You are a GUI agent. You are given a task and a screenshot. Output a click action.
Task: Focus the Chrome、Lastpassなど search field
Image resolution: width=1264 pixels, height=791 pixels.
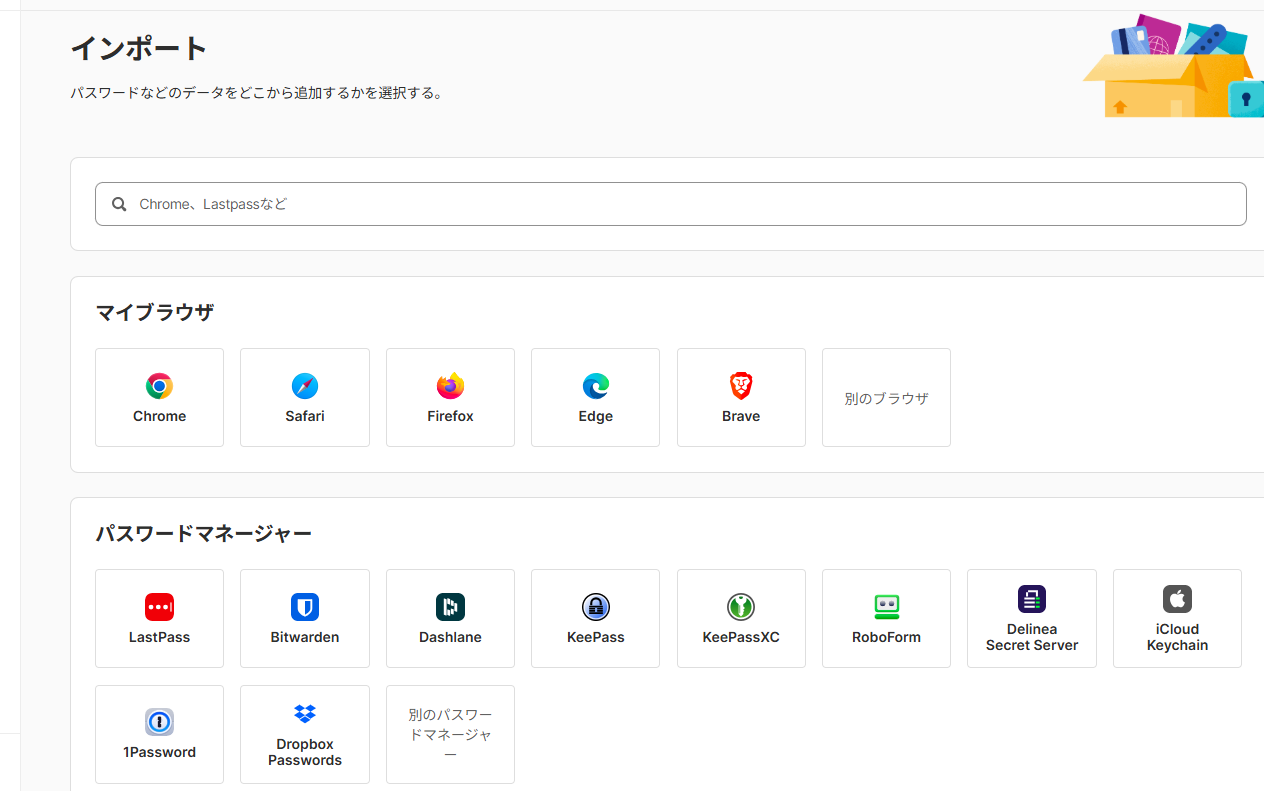pos(671,204)
